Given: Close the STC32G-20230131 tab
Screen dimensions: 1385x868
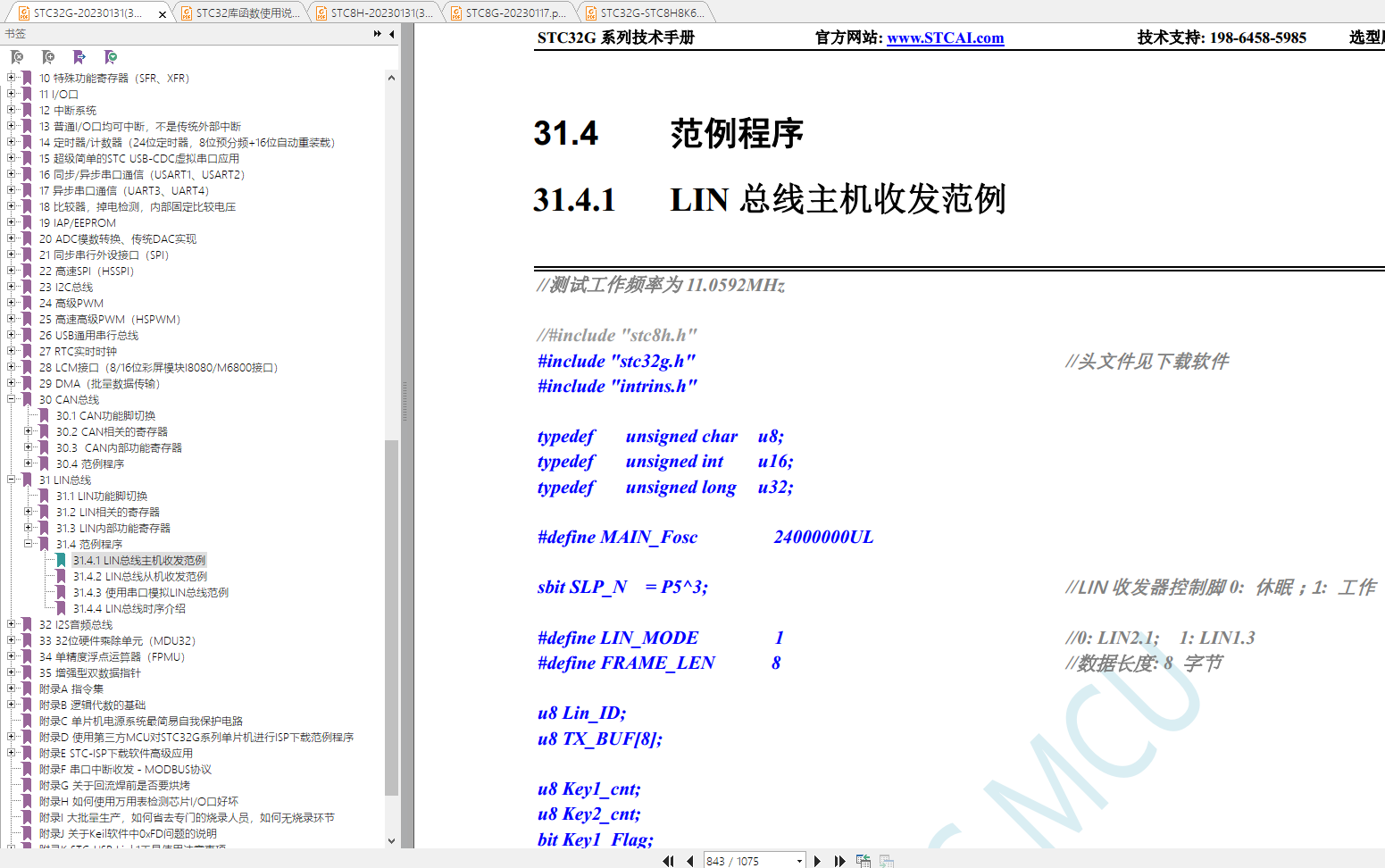Looking at the screenshot, I should click(162, 14).
